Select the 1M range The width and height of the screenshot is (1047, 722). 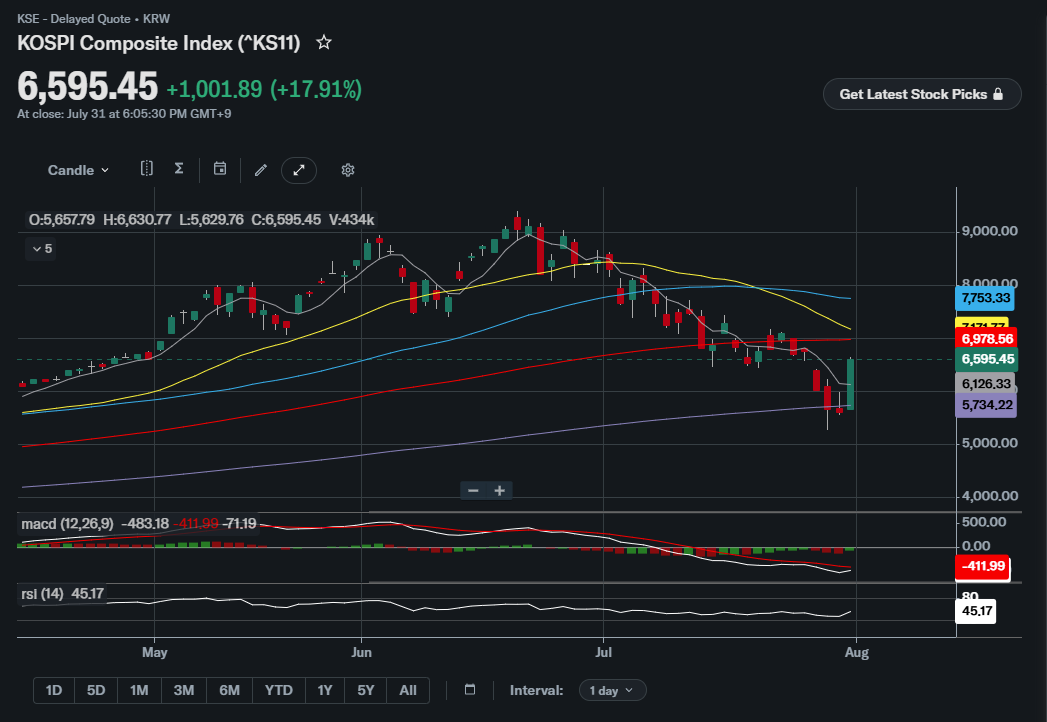[x=139, y=691]
